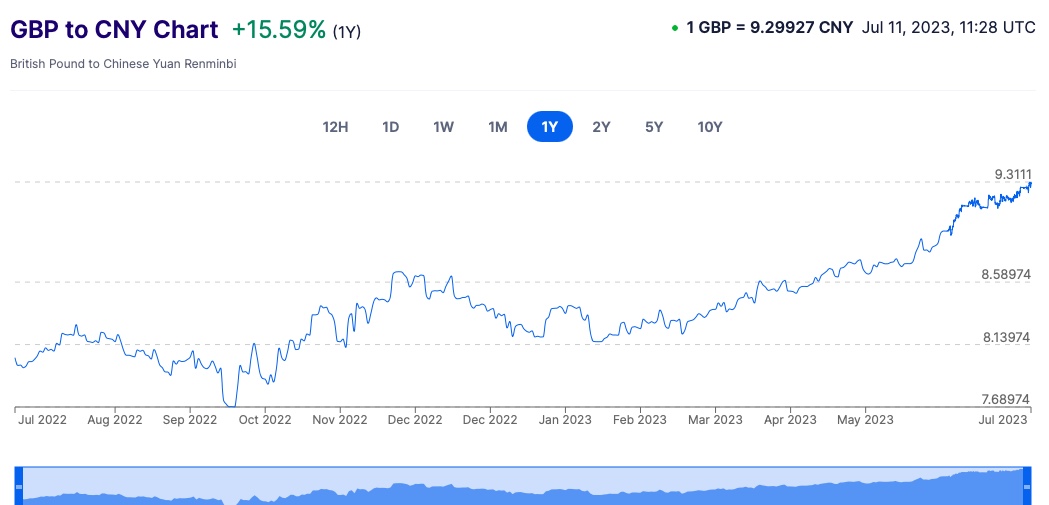
Task: Click the left handle of range navigator
Action: tap(19, 486)
